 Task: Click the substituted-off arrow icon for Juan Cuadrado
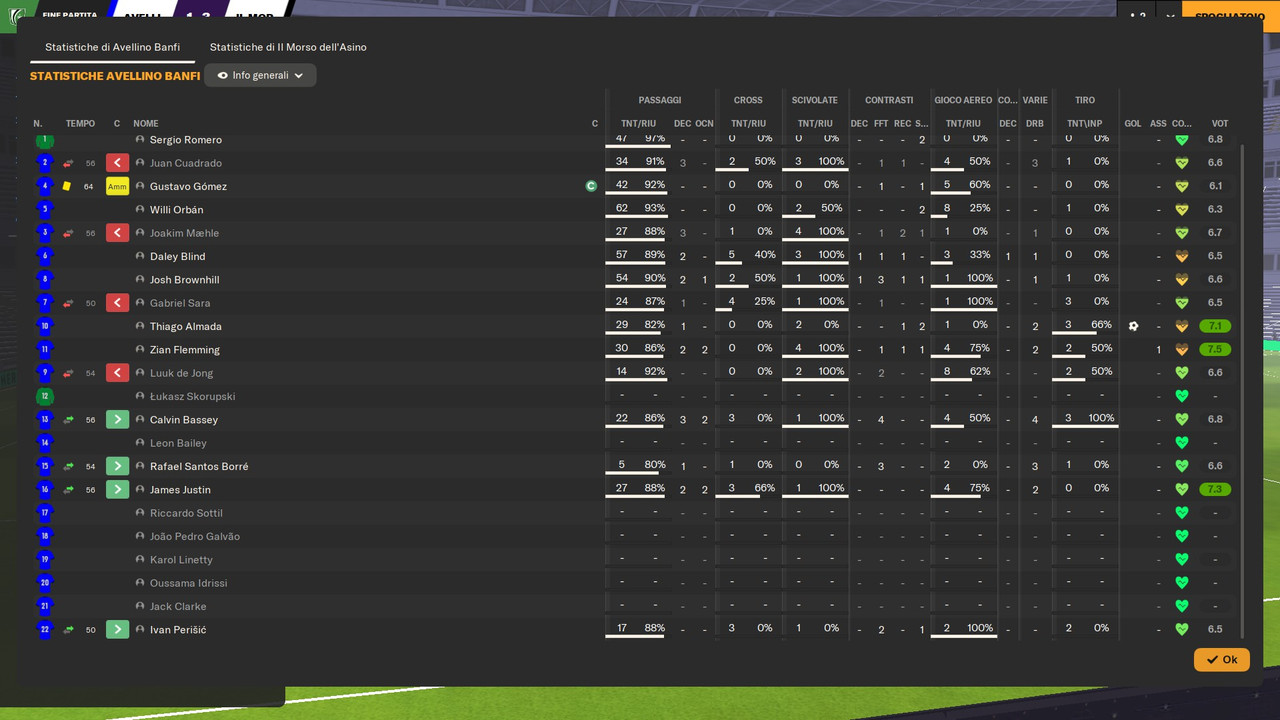tap(117, 163)
